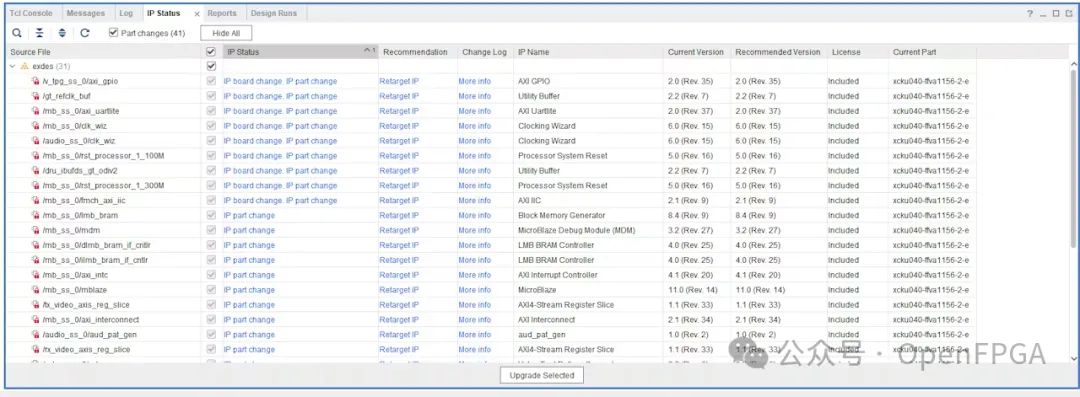Refresh the IP Status report
The image size is (1080, 397).
click(85, 32)
